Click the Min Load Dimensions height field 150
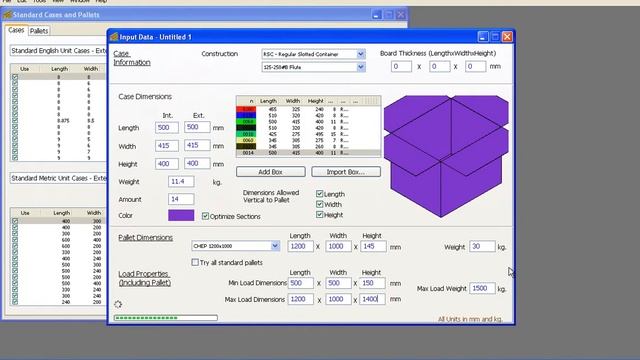Image resolution: width=640 pixels, height=360 pixels. coord(372,283)
